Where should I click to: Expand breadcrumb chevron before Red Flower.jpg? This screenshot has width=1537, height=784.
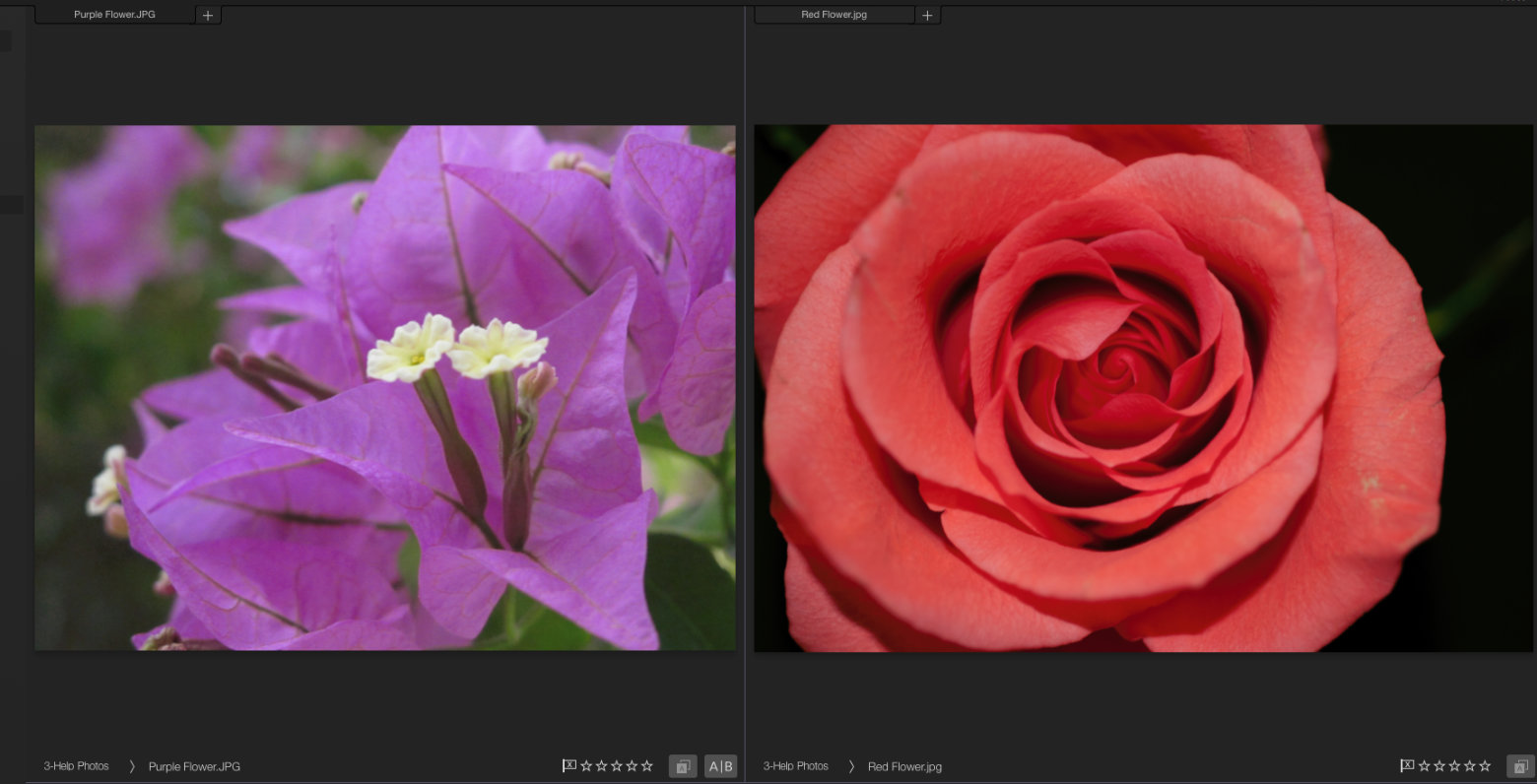851,766
